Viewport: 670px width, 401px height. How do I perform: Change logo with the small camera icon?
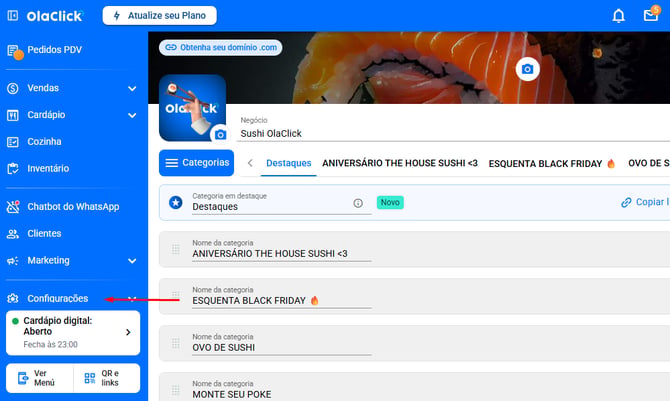pos(220,135)
